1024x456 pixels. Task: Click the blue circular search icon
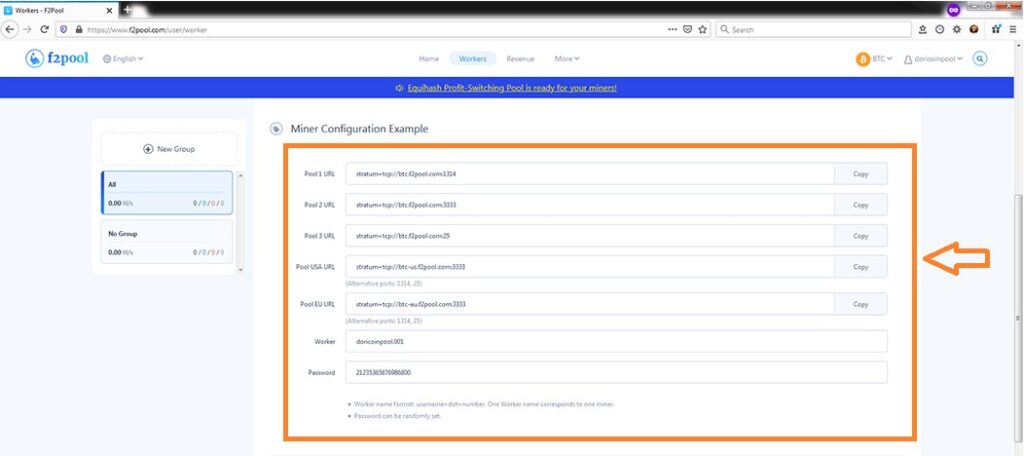(980, 59)
